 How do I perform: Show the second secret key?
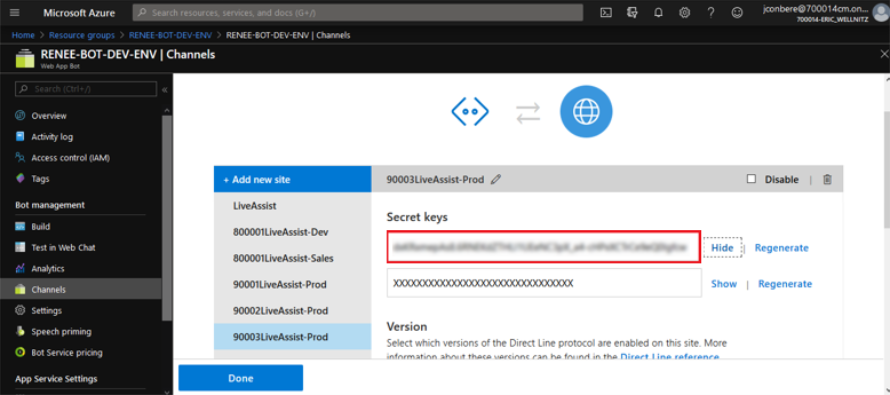(x=724, y=284)
